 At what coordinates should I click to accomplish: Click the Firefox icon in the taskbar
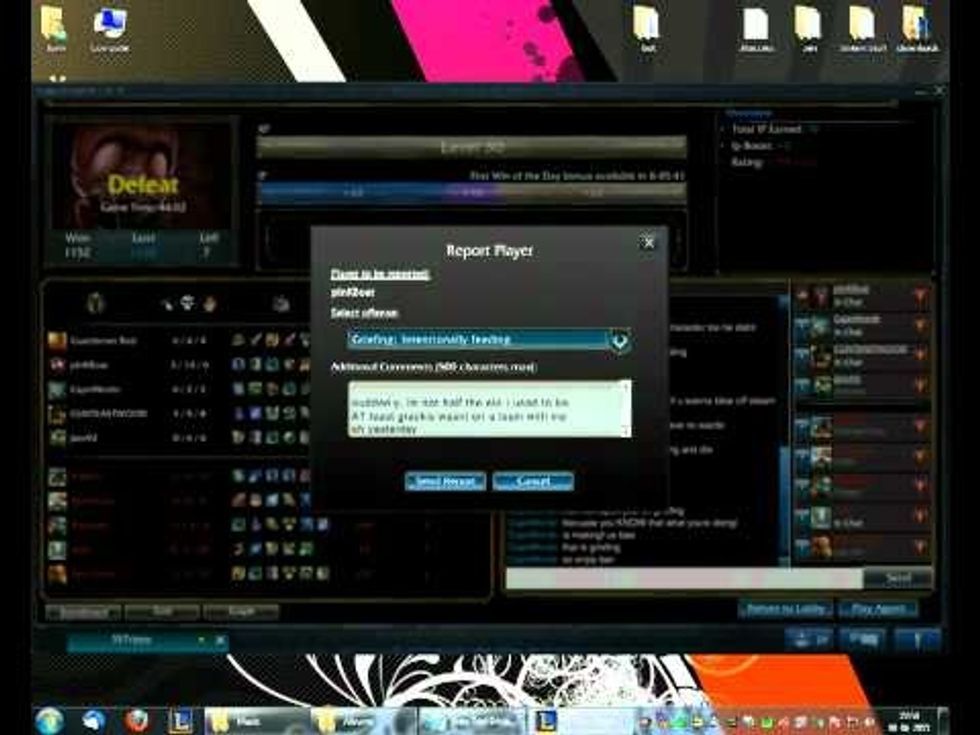[137, 719]
